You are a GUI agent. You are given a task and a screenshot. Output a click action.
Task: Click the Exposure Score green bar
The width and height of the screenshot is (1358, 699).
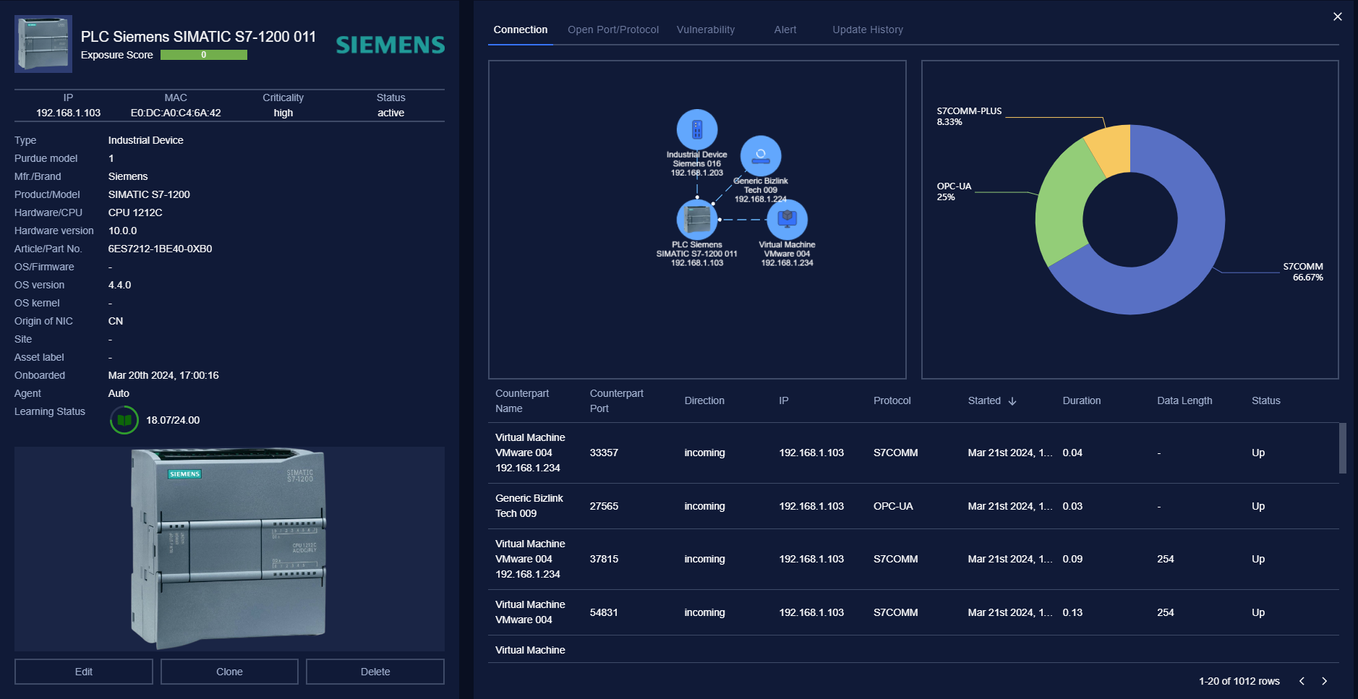click(x=204, y=55)
